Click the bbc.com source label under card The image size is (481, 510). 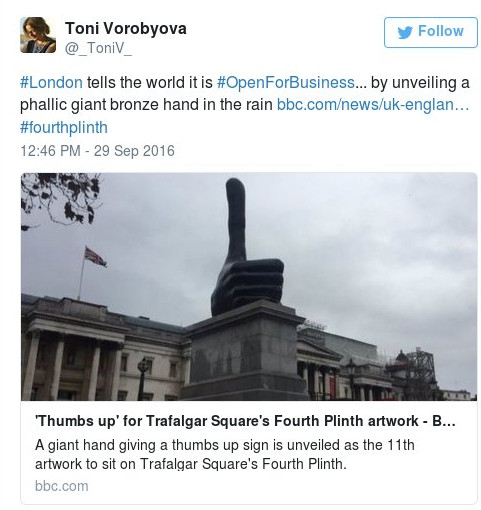pyautogui.click(x=62, y=486)
